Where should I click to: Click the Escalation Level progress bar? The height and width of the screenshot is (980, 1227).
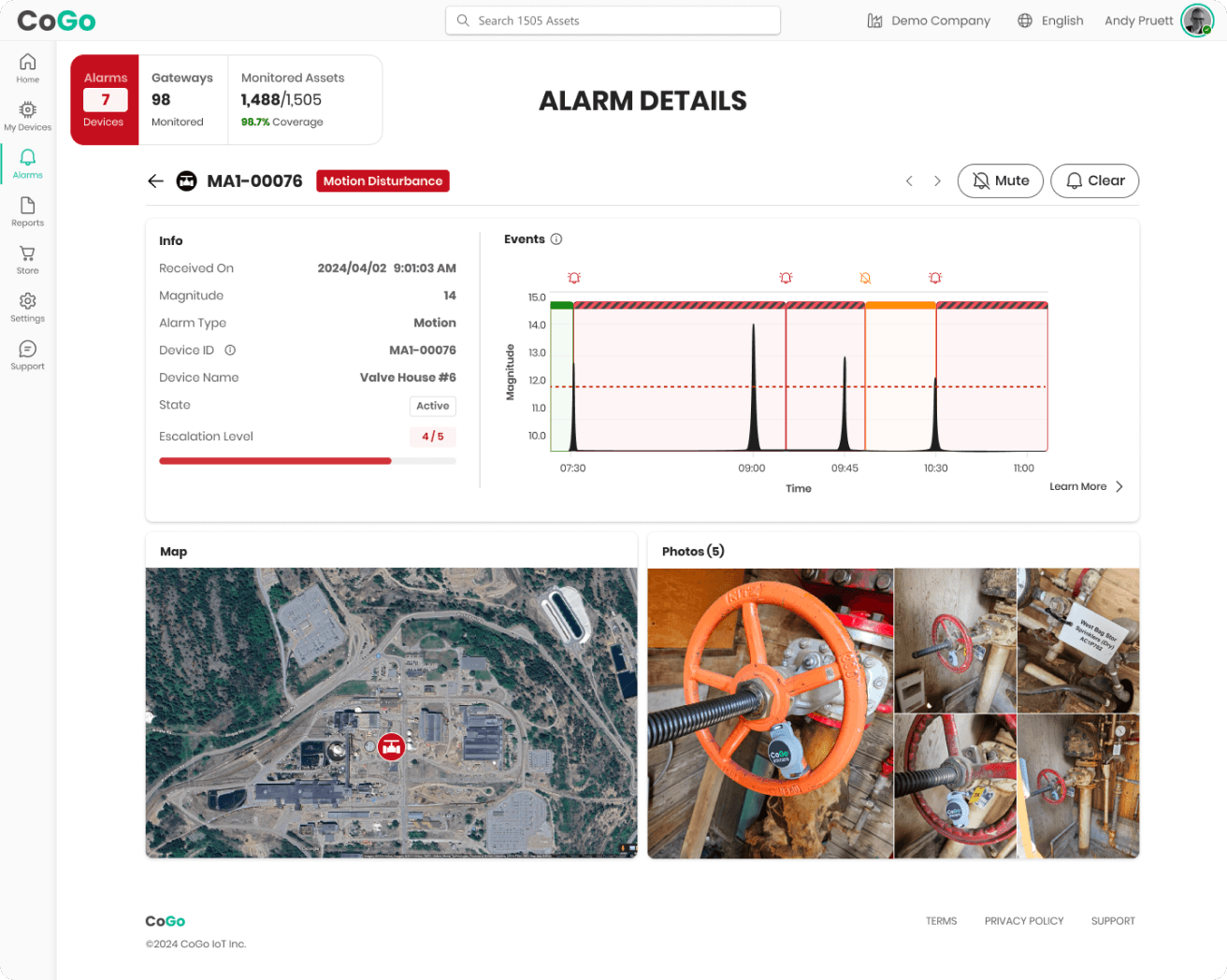(x=307, y=461)
